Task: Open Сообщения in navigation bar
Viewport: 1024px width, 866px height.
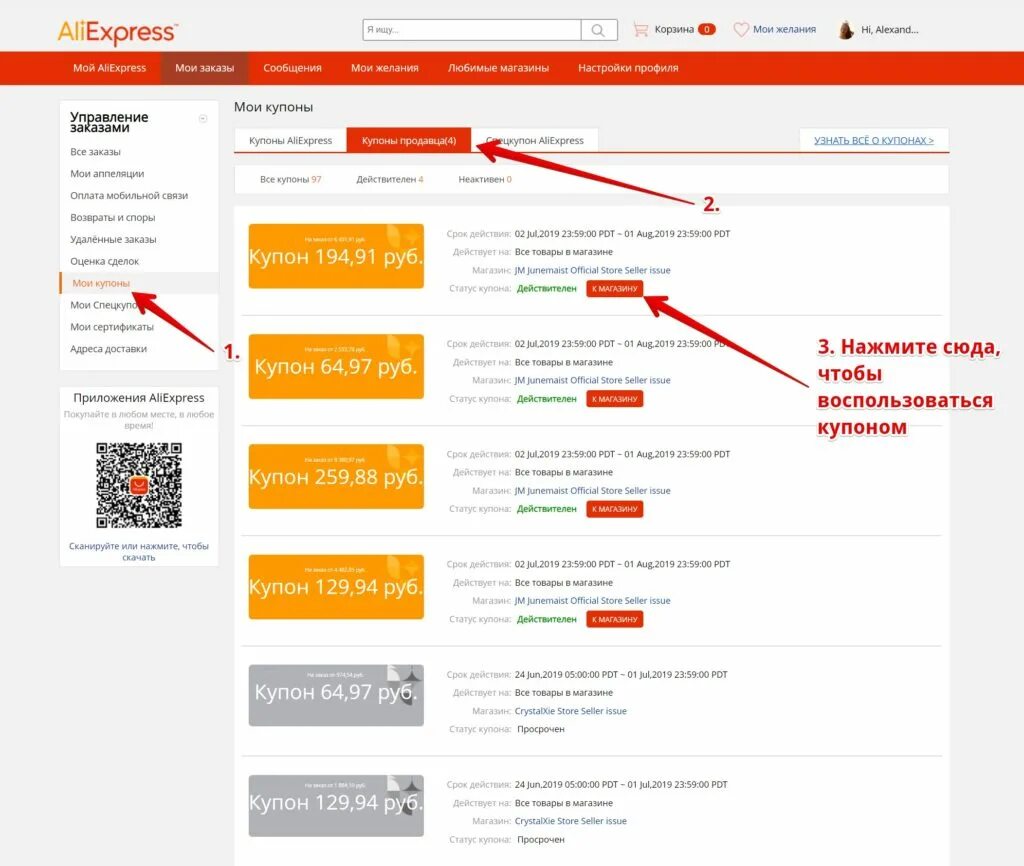Action: [x=293, y=68]
